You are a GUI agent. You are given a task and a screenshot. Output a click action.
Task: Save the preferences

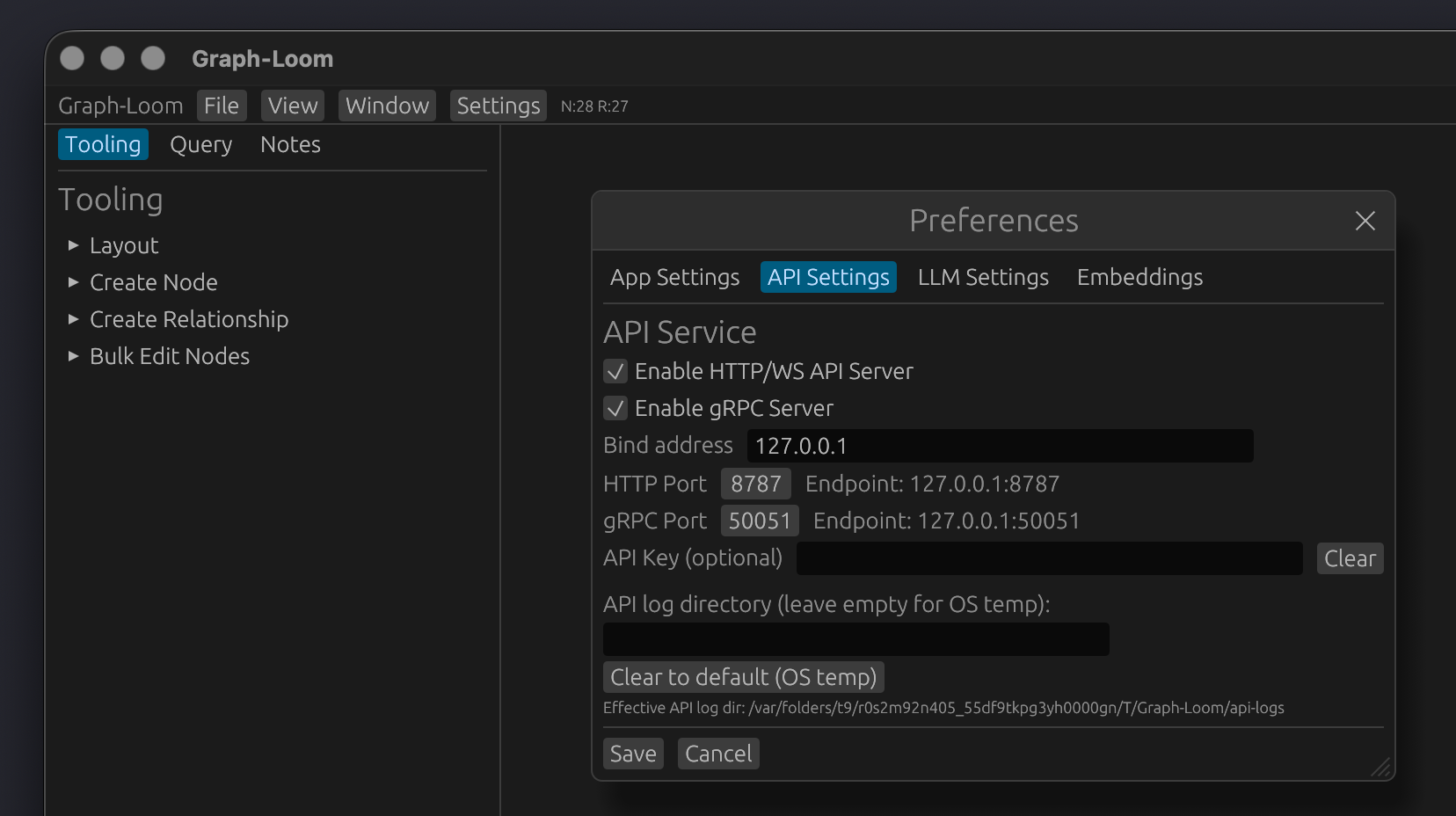(x=632, y=754)
